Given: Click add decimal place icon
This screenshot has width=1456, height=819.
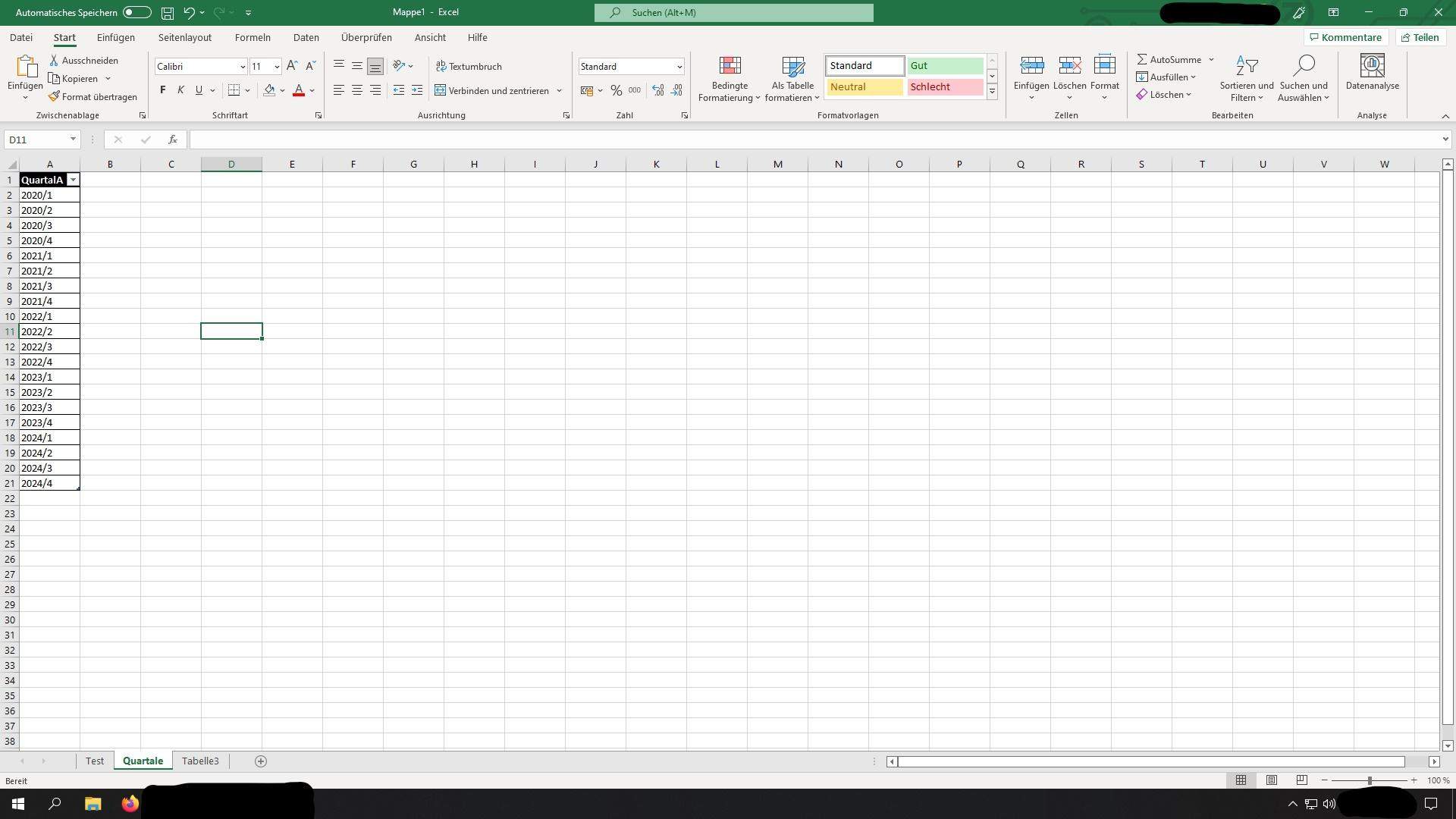Looking at the screenshot, I should tap(658, 90).
